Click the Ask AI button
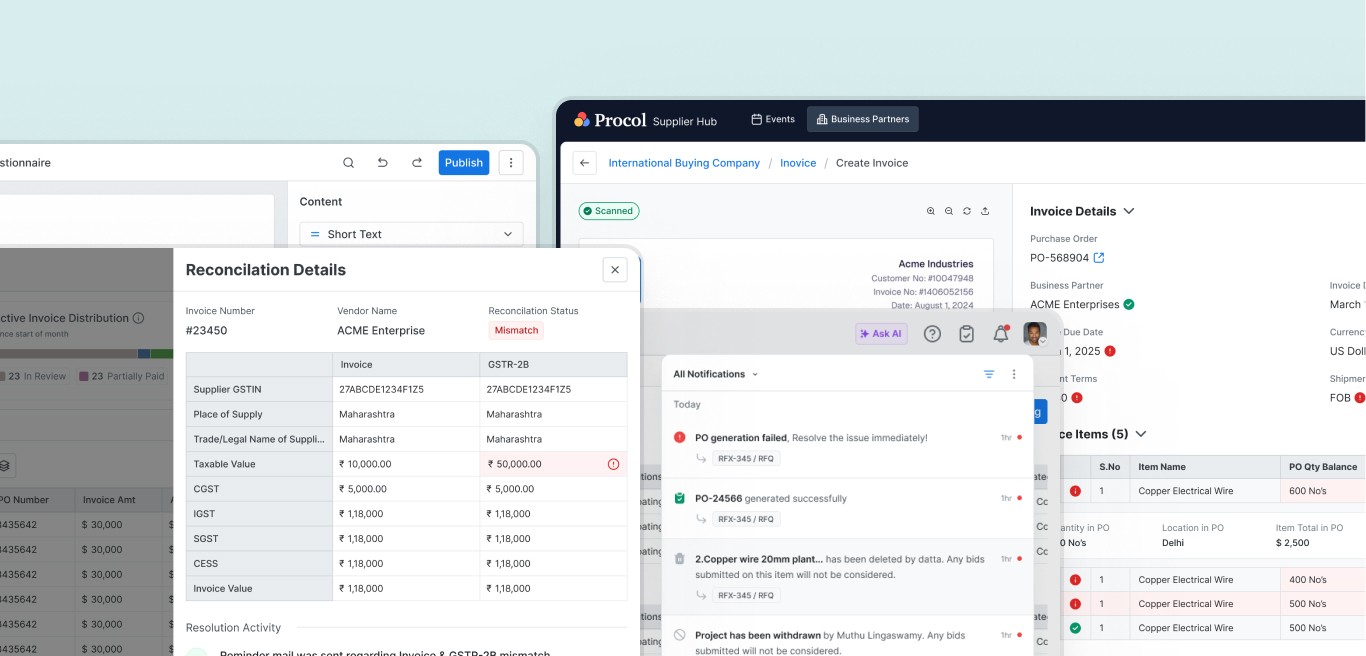The image size is (1366, 656). click(x=881, y=334)
